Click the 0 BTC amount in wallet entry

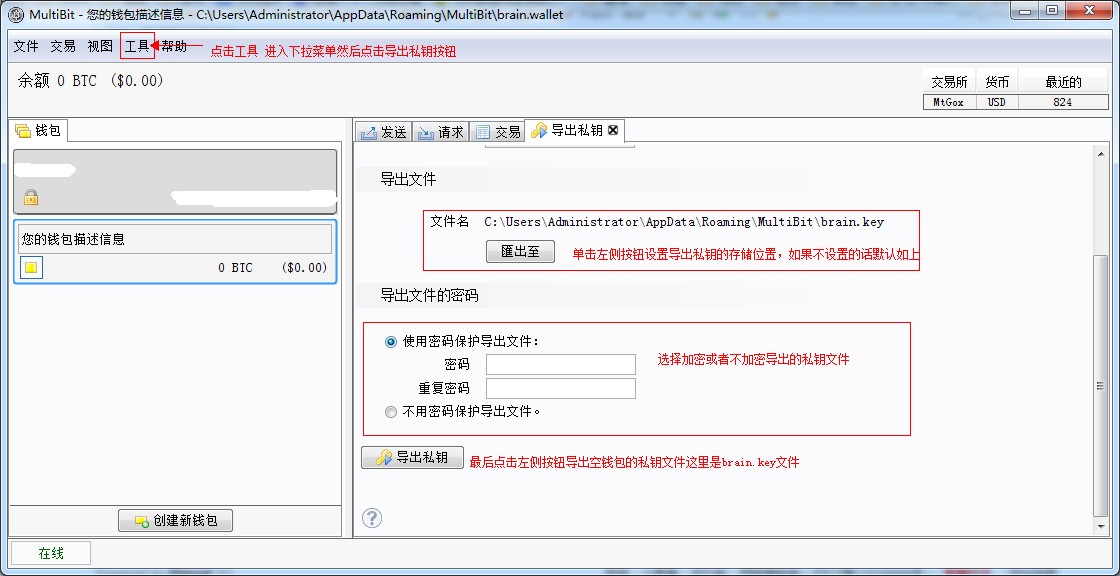(x=236, y=268)
